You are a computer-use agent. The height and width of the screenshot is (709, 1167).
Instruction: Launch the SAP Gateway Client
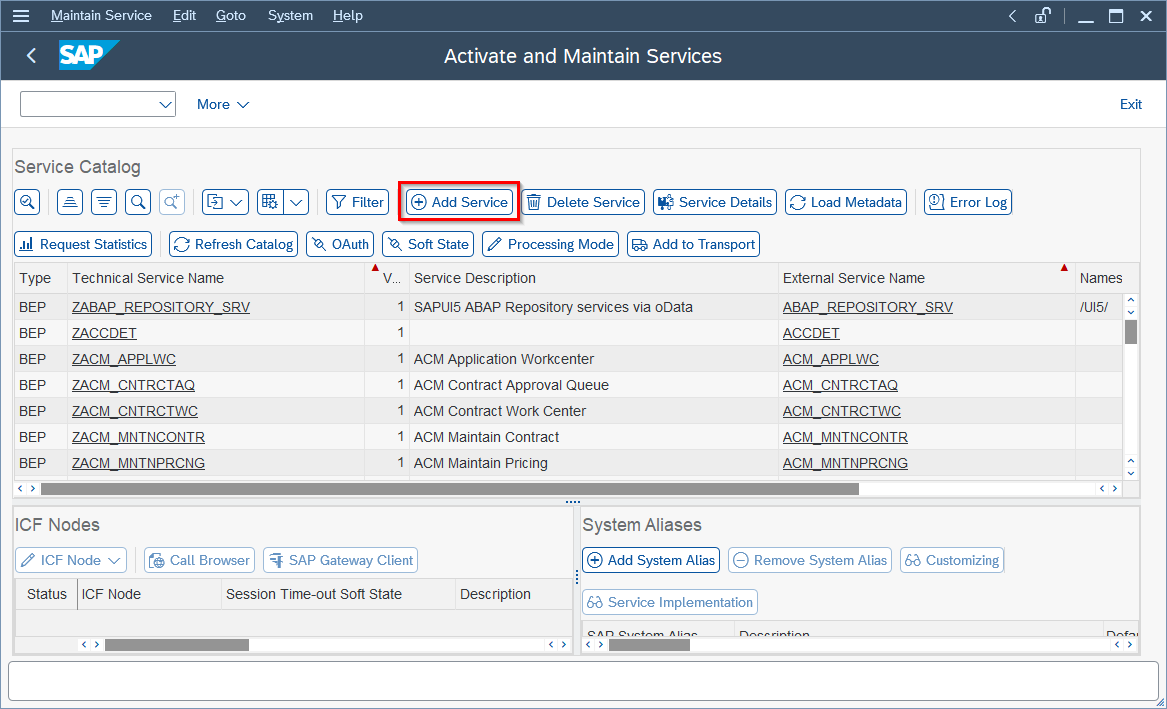tap(340, 560)
